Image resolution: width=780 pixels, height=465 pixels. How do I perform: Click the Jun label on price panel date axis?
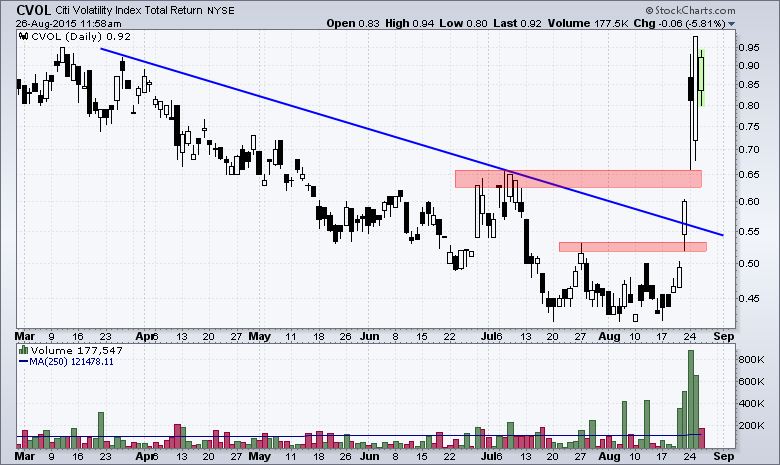370,337
